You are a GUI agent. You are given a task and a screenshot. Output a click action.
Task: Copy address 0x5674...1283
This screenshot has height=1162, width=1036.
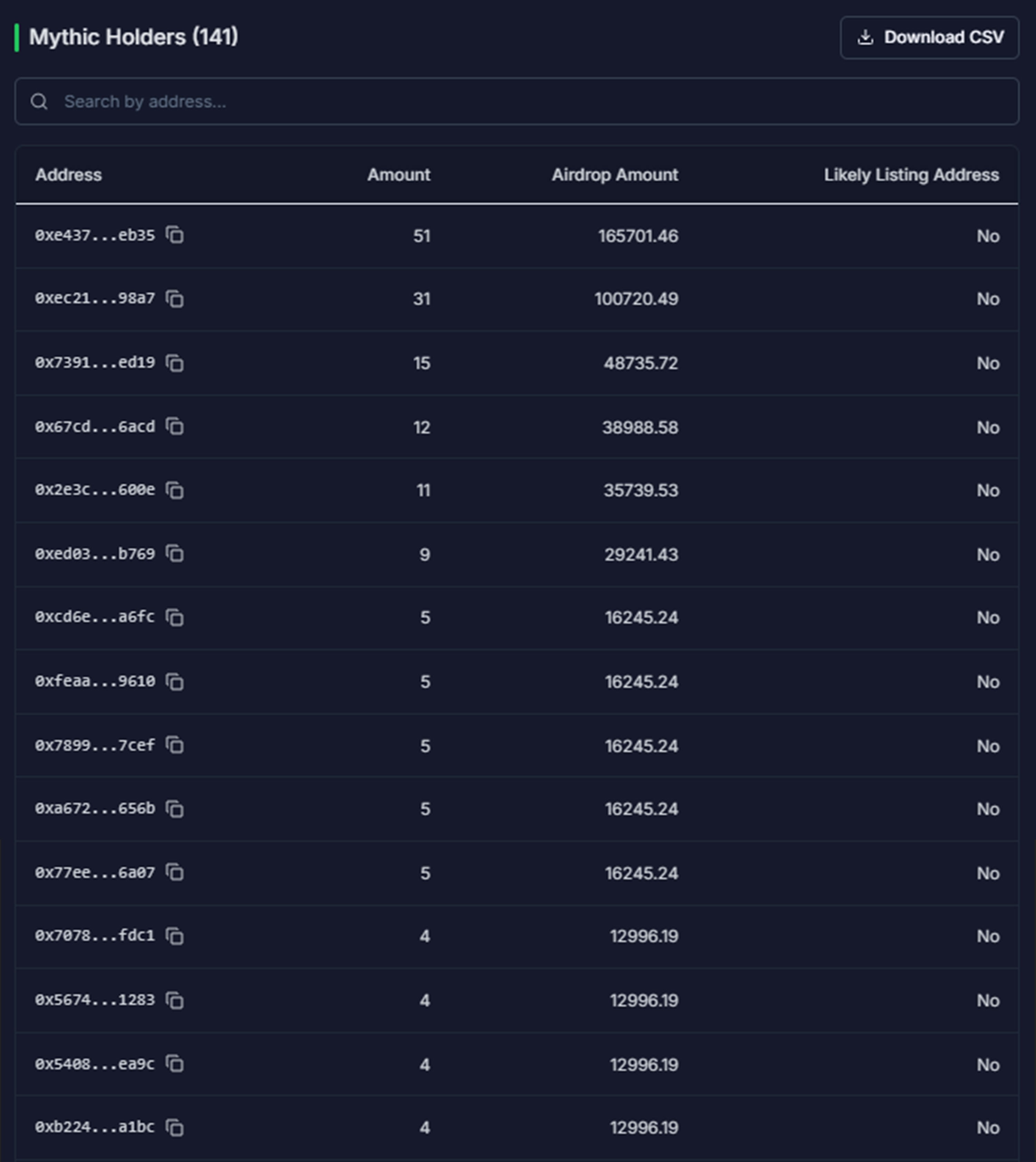pos(175,1000)
